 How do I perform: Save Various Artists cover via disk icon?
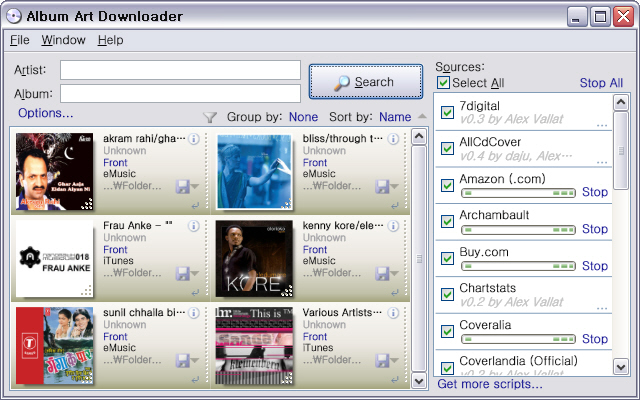(x=382, y=360)
